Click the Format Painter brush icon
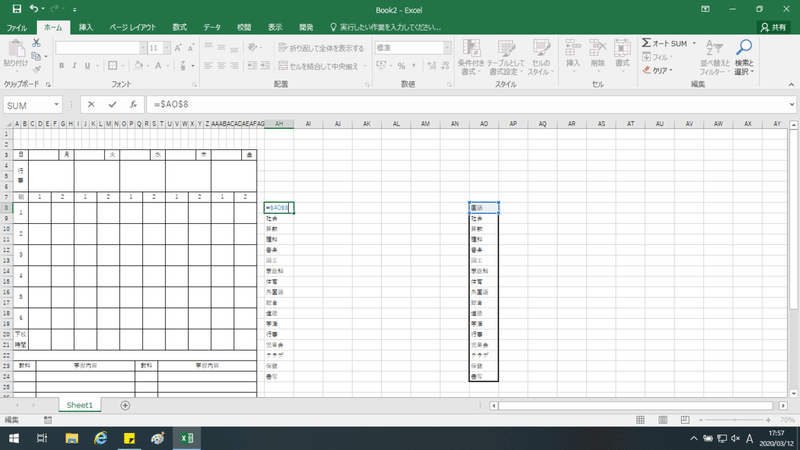The width and height of the screenshot is (800, 450). [36, 69]
